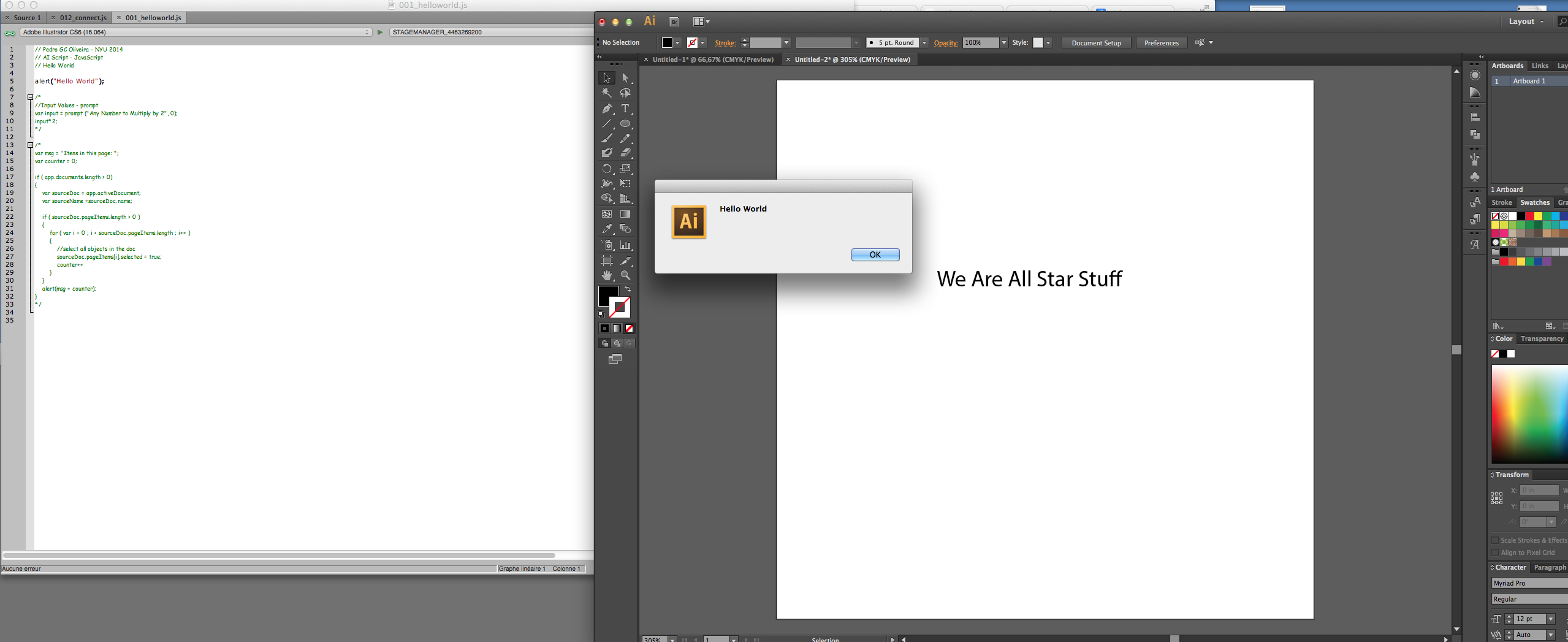Screen dimensions: 1568x642
Task: Select the Pen tool
Action: (x=606, y=109)
